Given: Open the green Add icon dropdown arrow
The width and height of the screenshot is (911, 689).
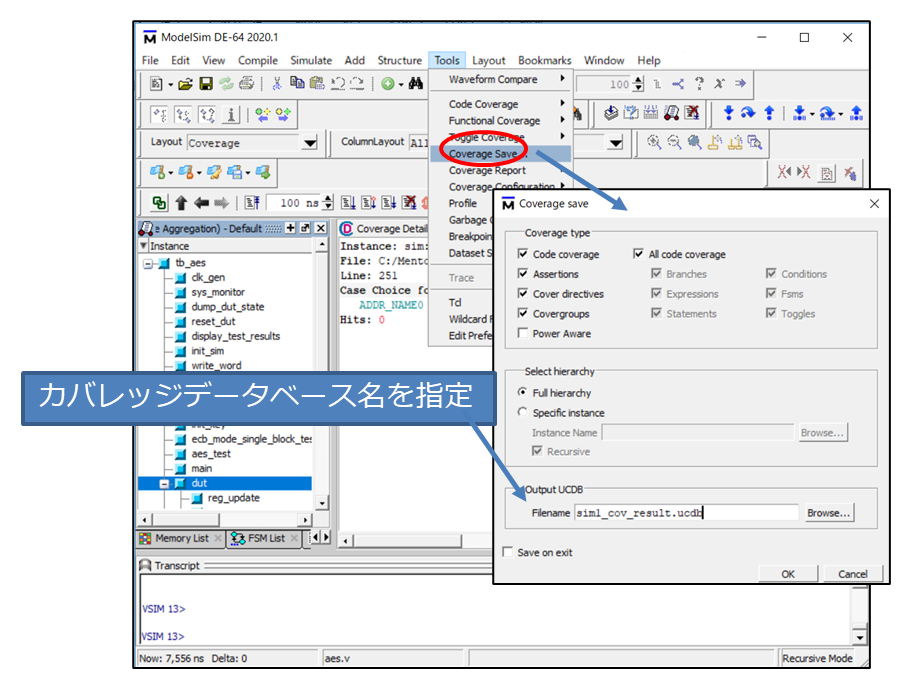Looking at the screenshot, I should (x=401, y=85).
